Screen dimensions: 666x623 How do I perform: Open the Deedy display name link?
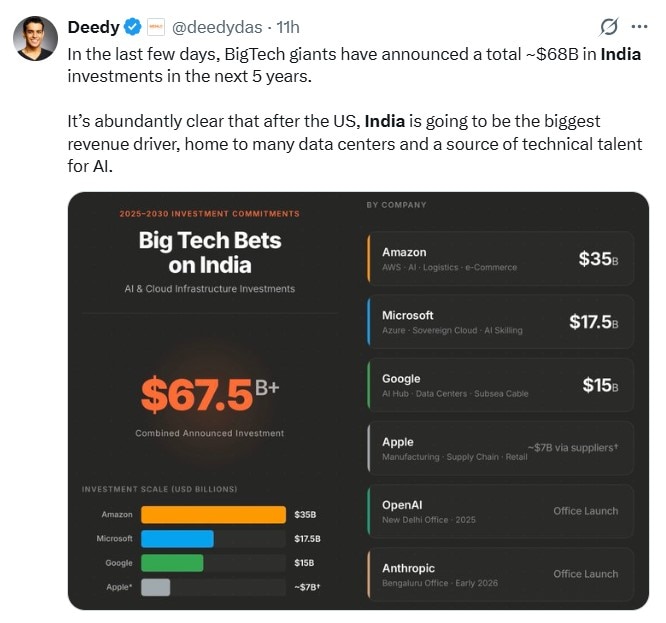pyautogui.click(x=93, y=27)
